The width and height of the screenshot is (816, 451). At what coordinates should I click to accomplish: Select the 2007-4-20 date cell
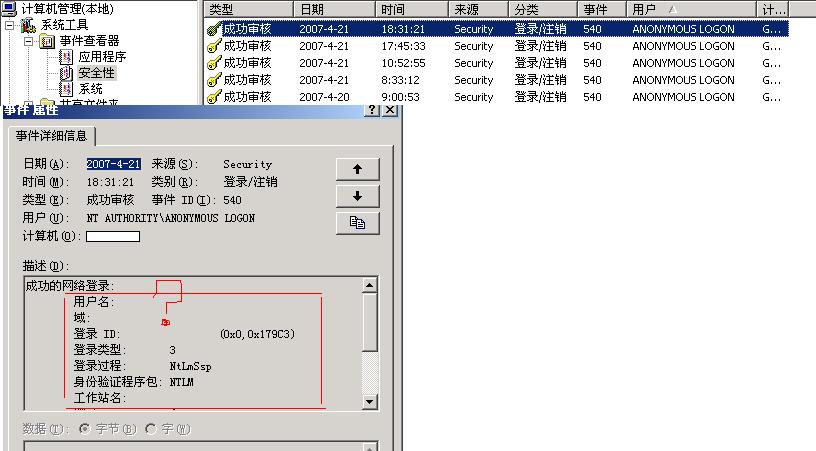324,97
